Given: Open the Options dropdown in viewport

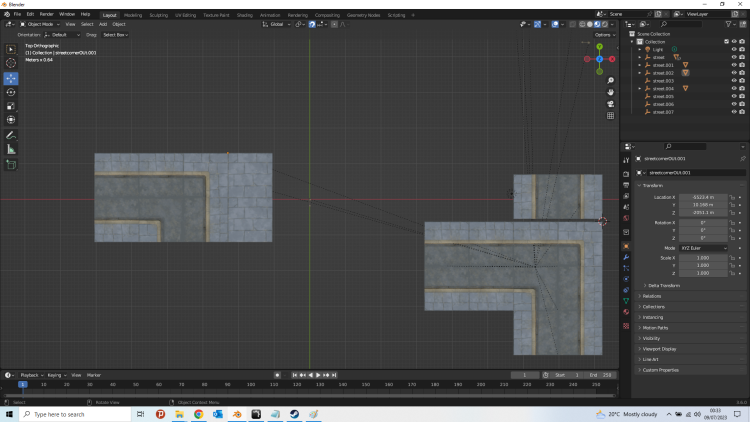Looking at the screenshot, I should pyautogui.click(x=605, y=35).
